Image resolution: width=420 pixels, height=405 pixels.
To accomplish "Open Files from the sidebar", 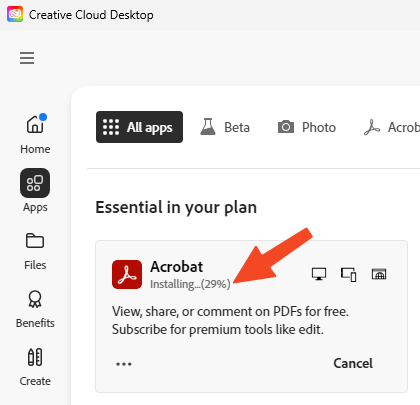I will click(x=35, y=251).
